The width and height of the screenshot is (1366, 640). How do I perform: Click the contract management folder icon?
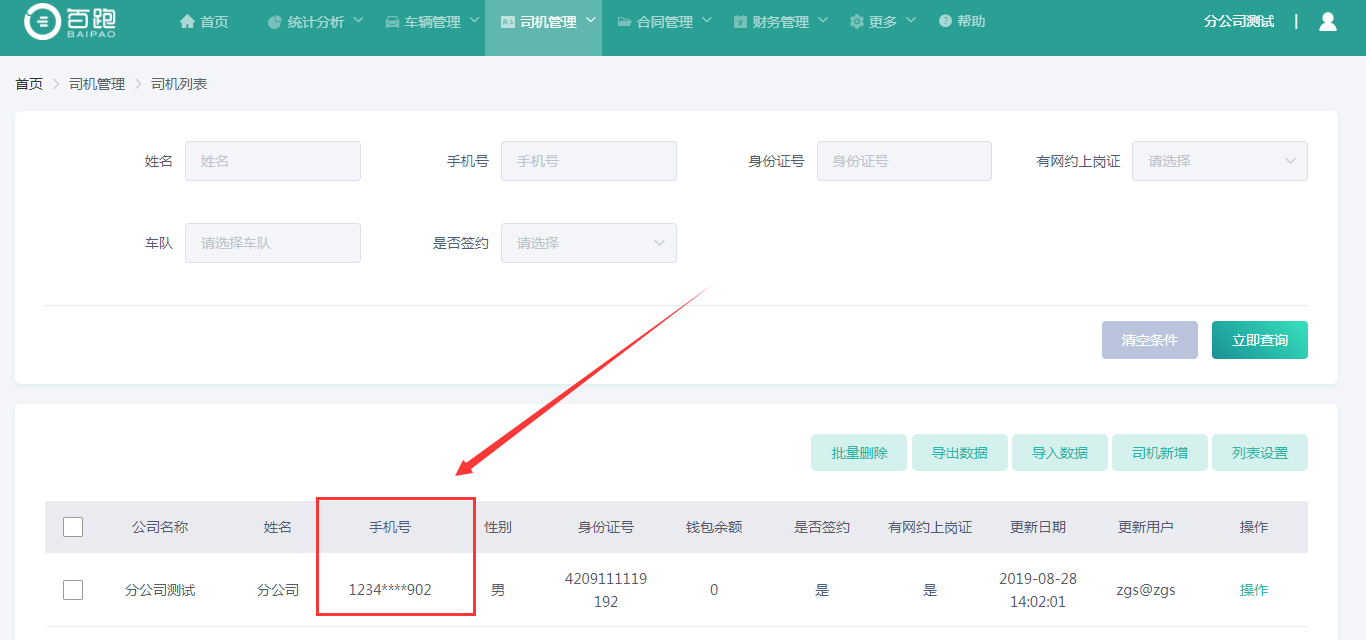pyautogui.click(x=624, y=22)
